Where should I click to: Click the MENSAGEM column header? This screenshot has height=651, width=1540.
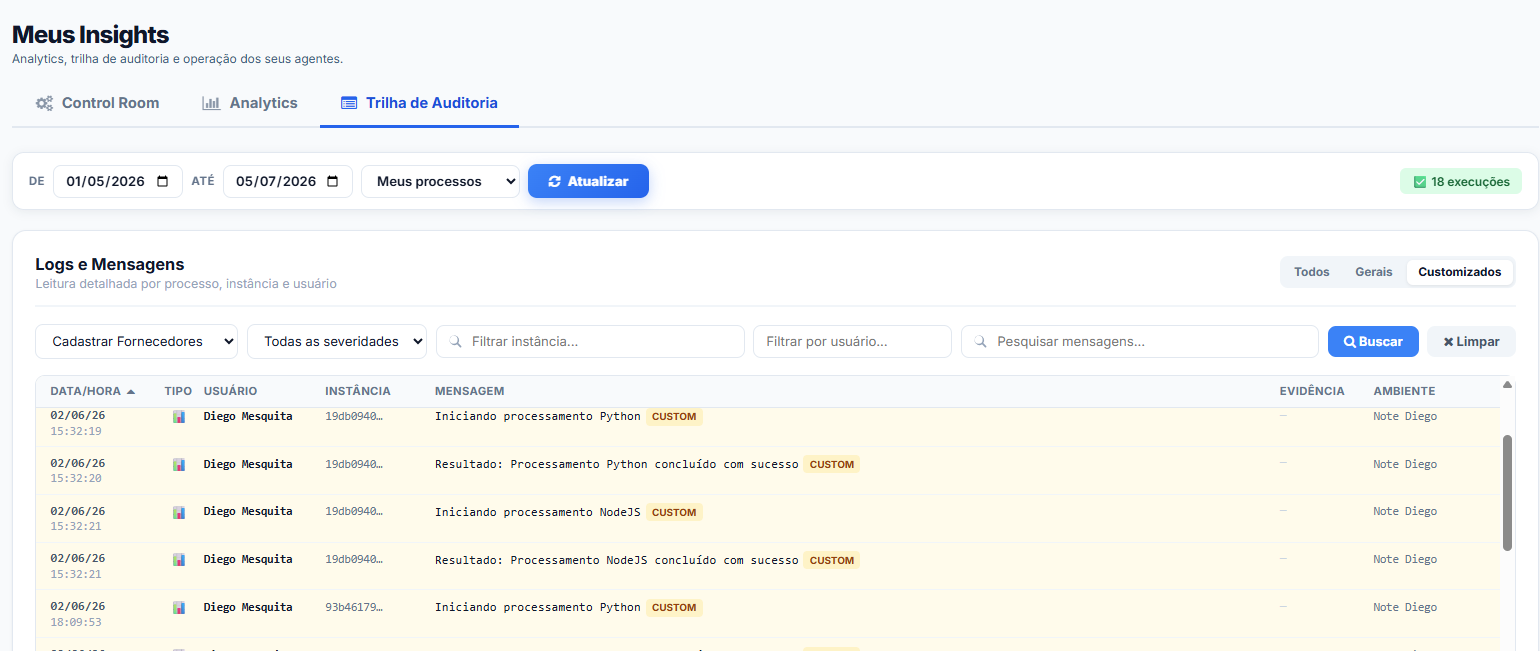pyautogui.click(x=470, y=391)
